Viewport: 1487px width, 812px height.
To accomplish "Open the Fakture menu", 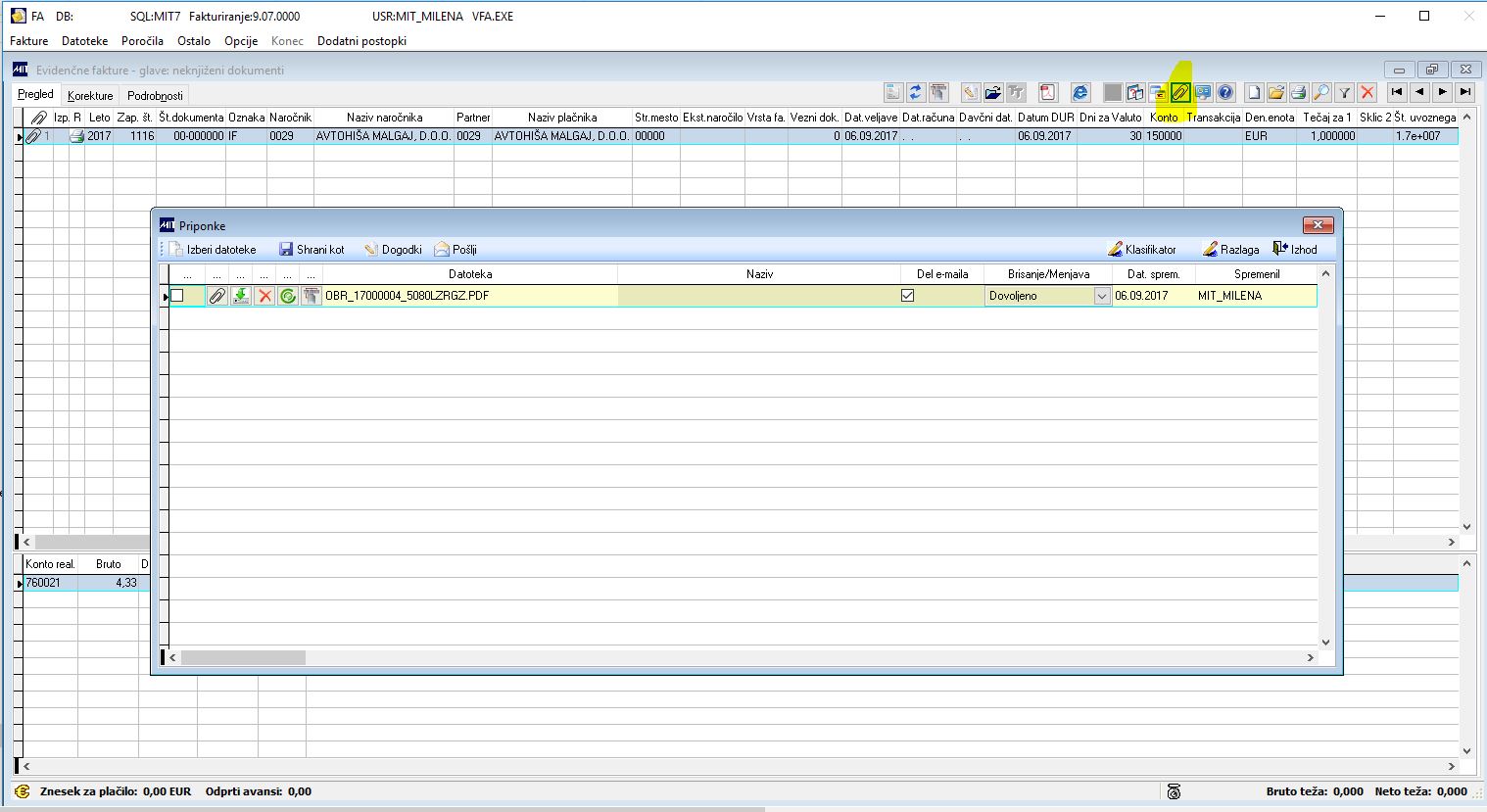I will [28, 41].
